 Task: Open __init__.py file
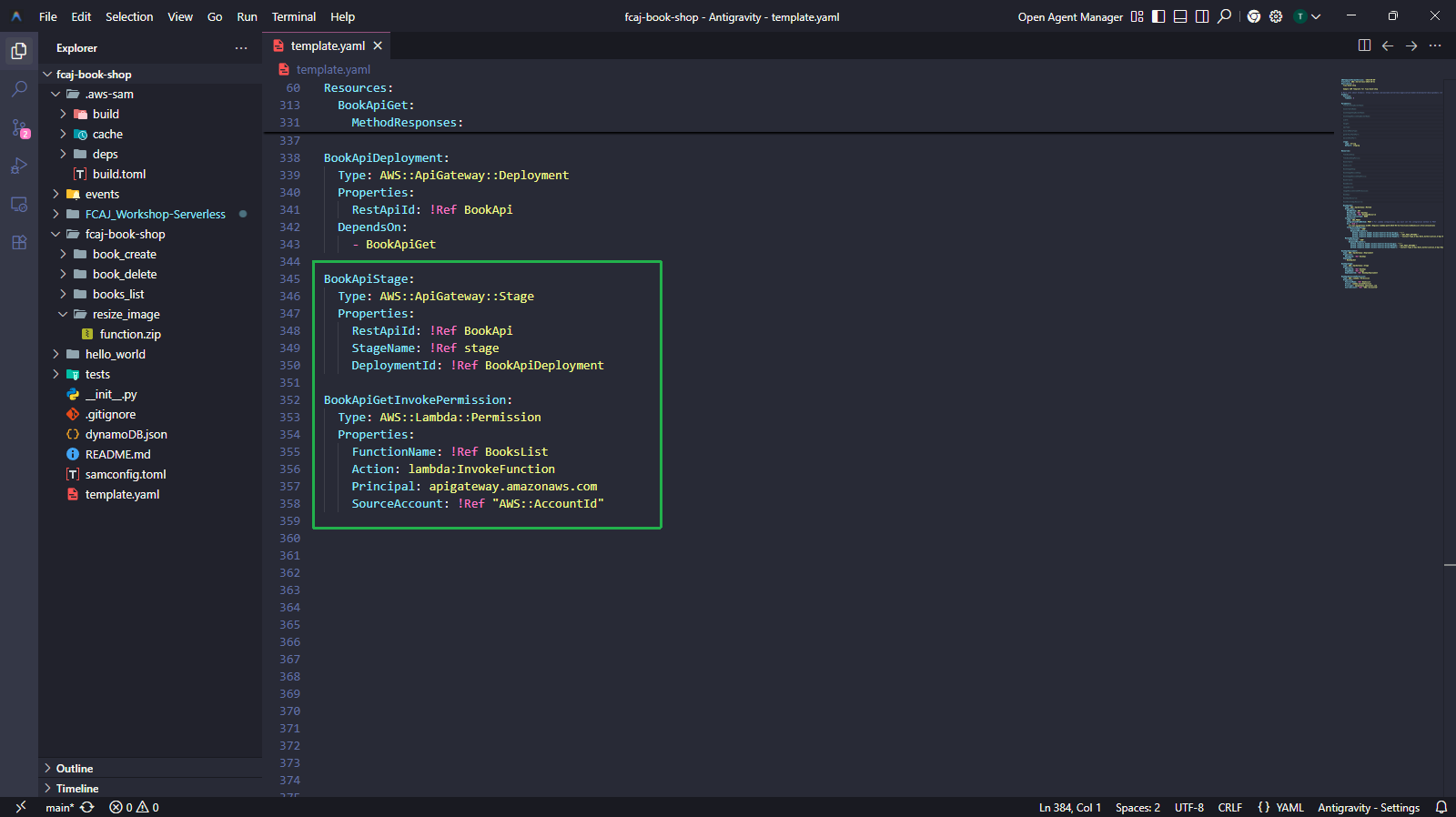pos(150,395)
